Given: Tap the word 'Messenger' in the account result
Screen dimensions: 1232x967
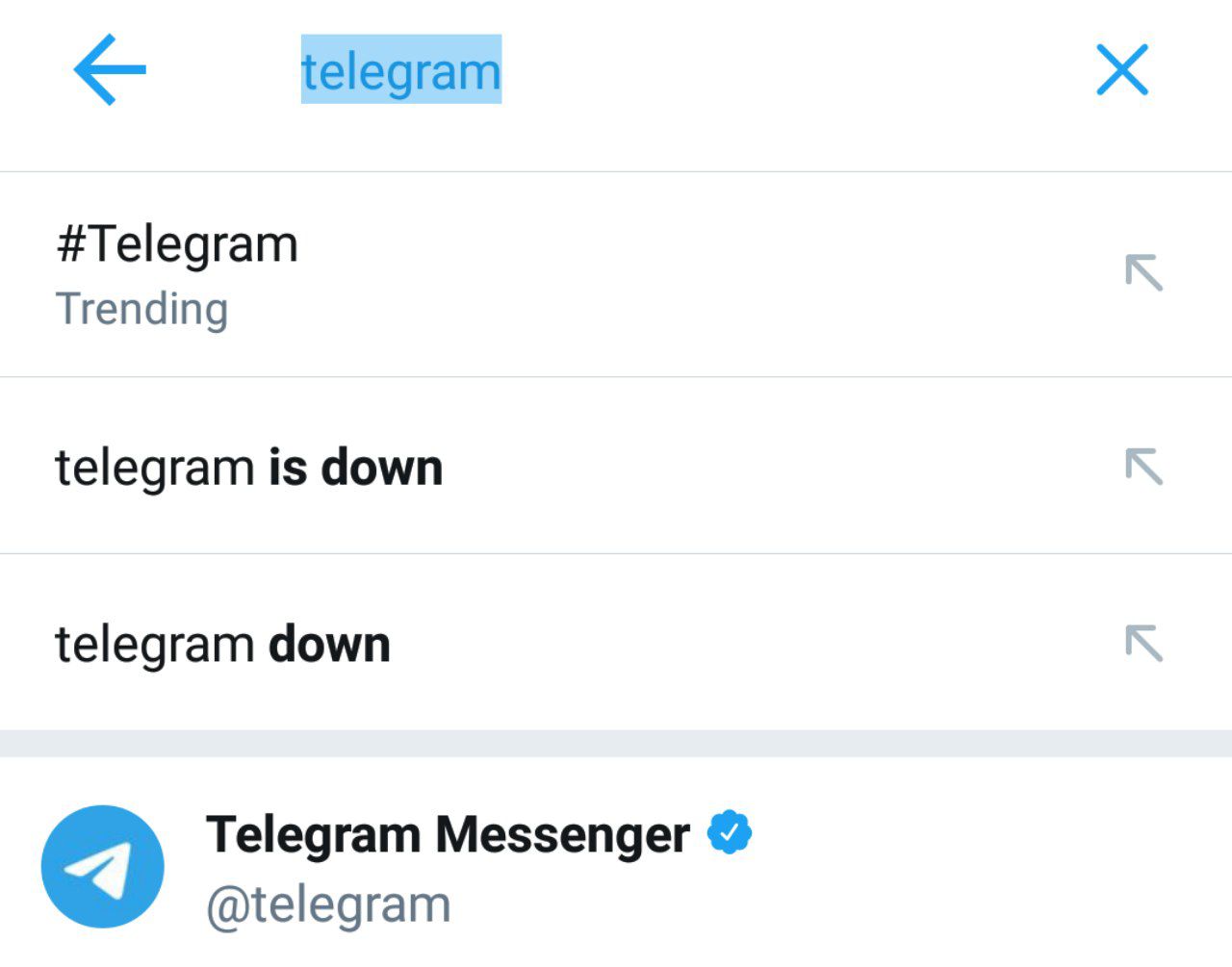Looking at the screenshot, I should coord(562,835).
